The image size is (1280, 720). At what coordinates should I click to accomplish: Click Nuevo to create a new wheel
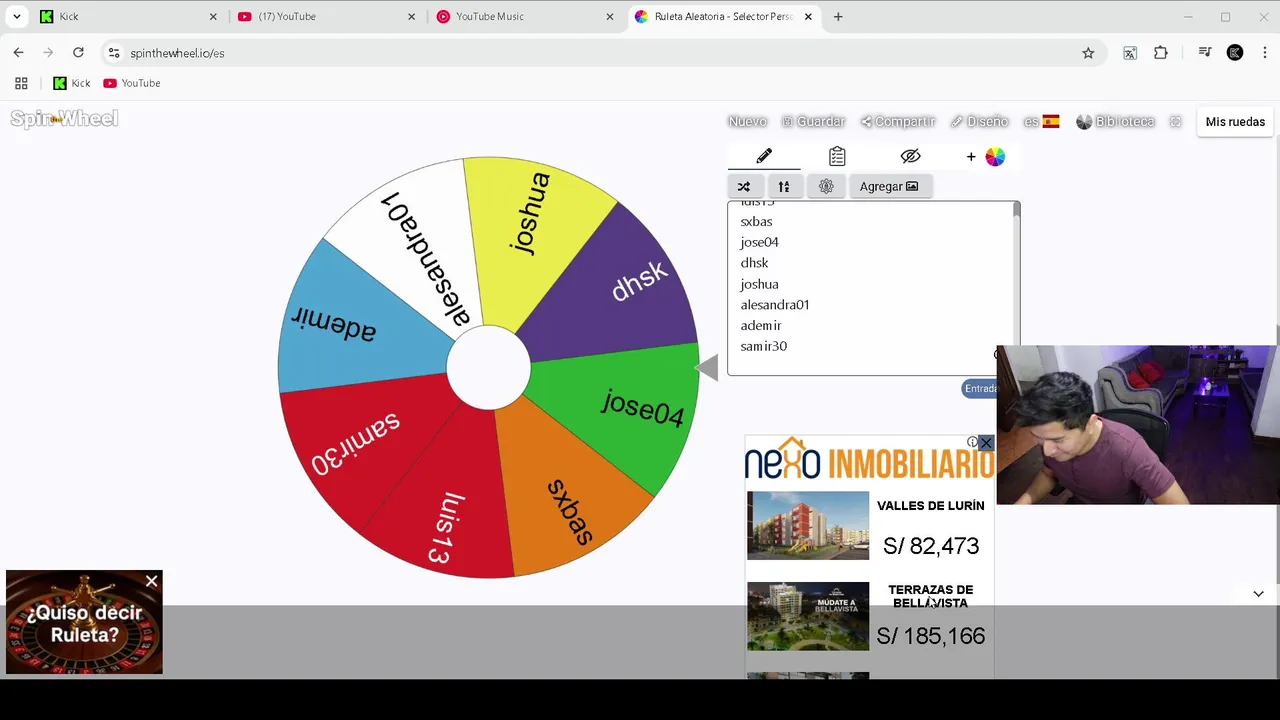747,121
